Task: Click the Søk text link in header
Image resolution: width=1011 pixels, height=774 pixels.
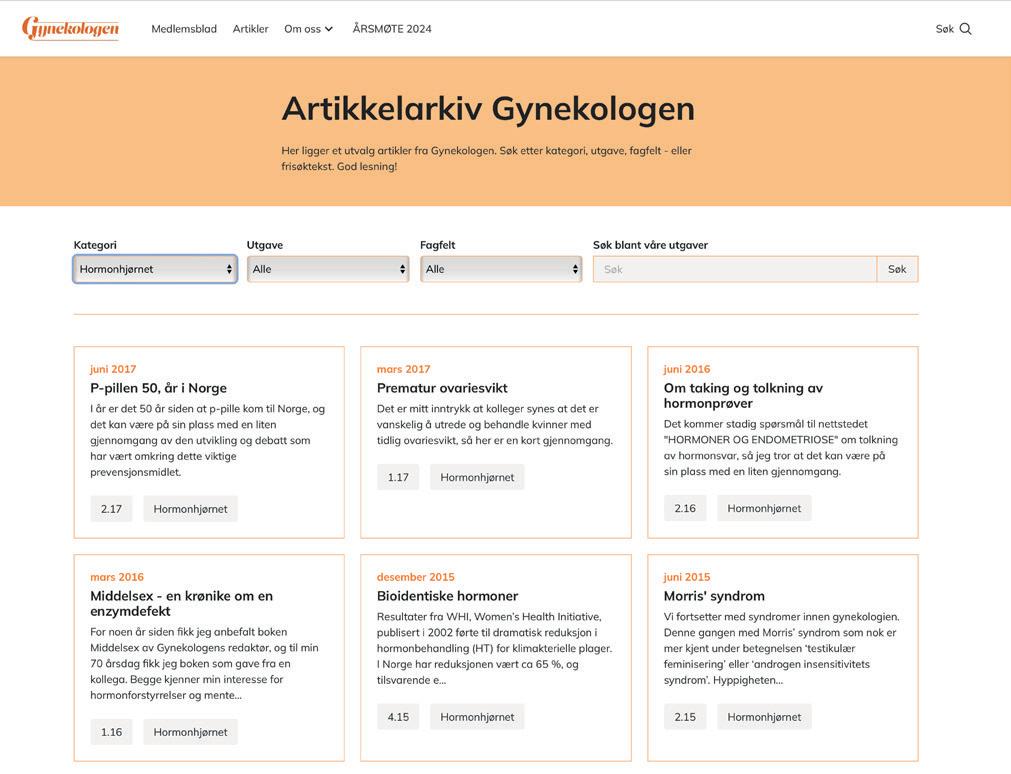Action: point(945,28)
